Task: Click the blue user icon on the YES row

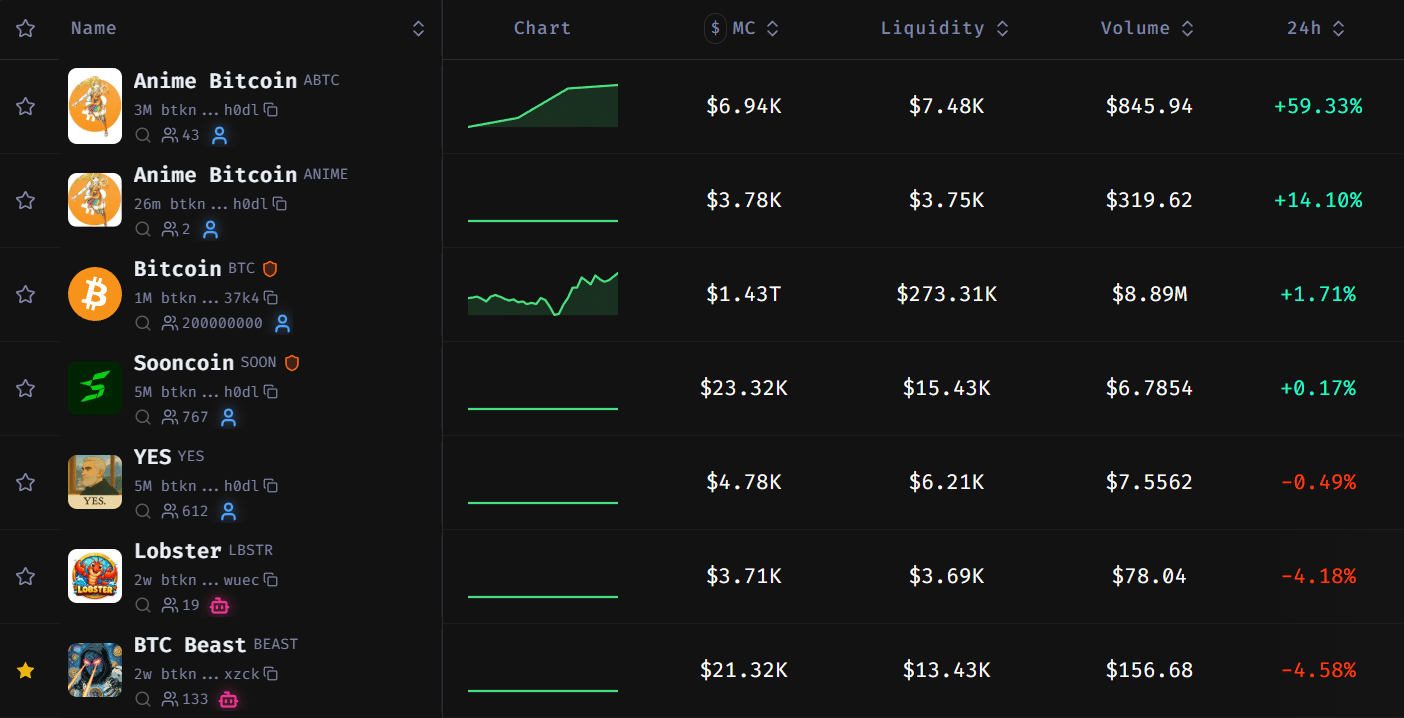Action: [228, 511]
